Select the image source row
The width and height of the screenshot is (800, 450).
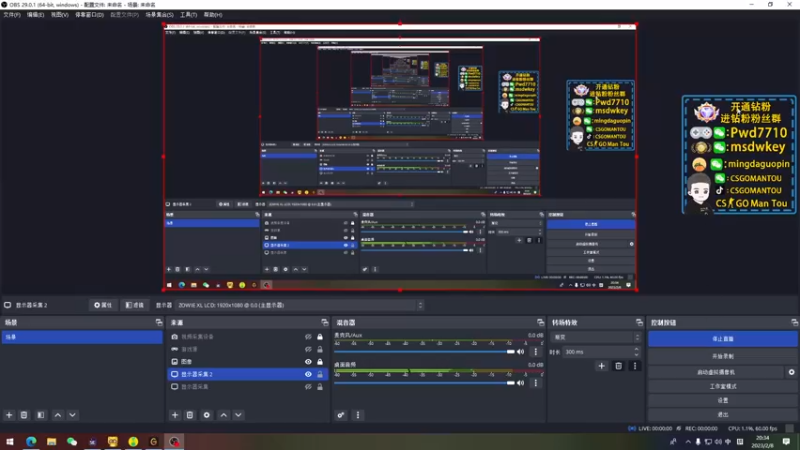[x=248, y=362]
